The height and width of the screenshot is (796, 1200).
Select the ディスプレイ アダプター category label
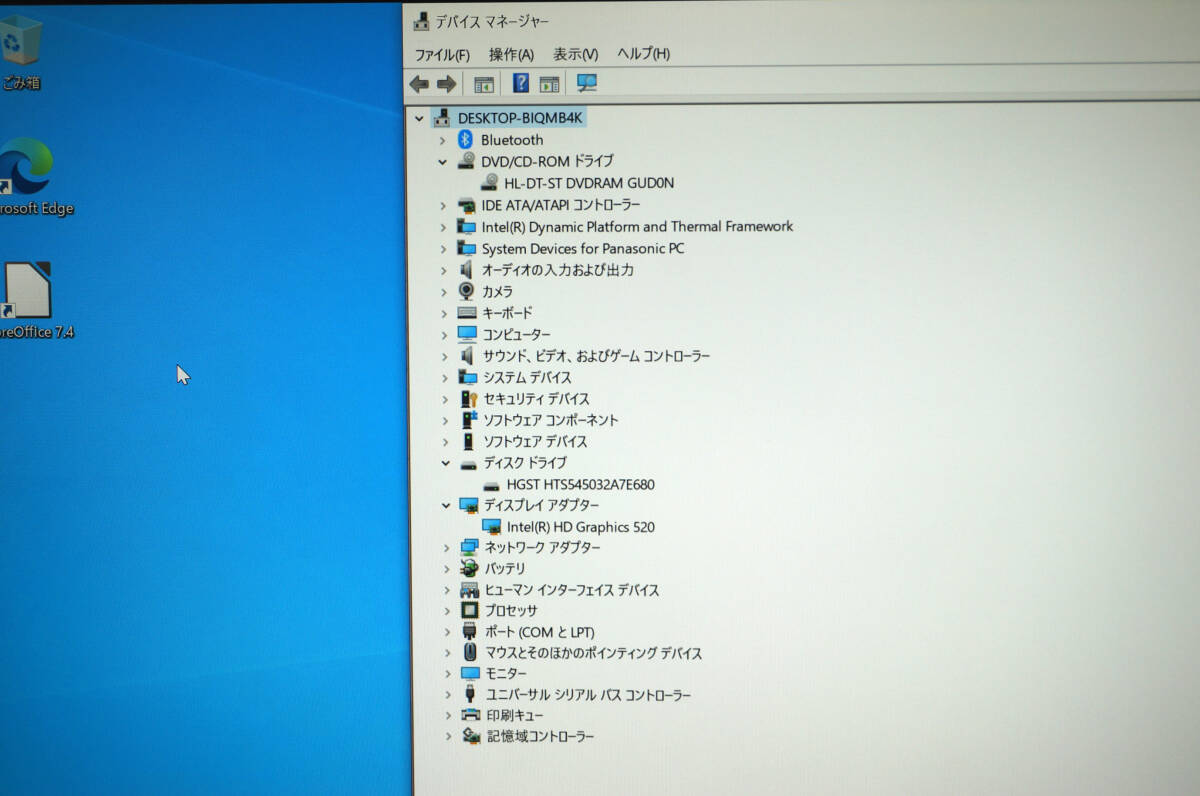pos(542,505)
